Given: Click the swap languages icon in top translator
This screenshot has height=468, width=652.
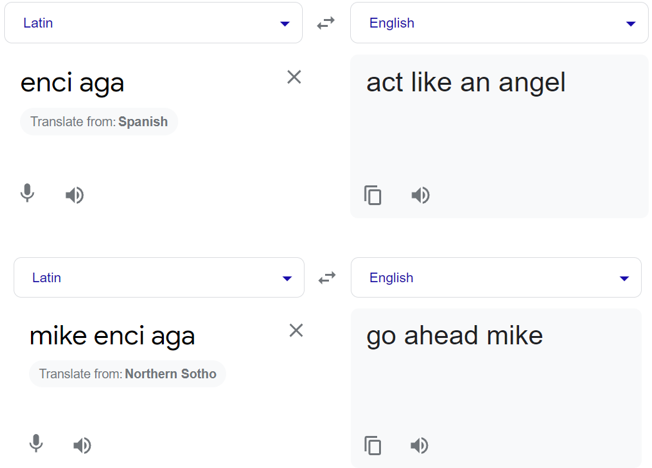Looking at the screenshot, I should [x=326, y=23].
